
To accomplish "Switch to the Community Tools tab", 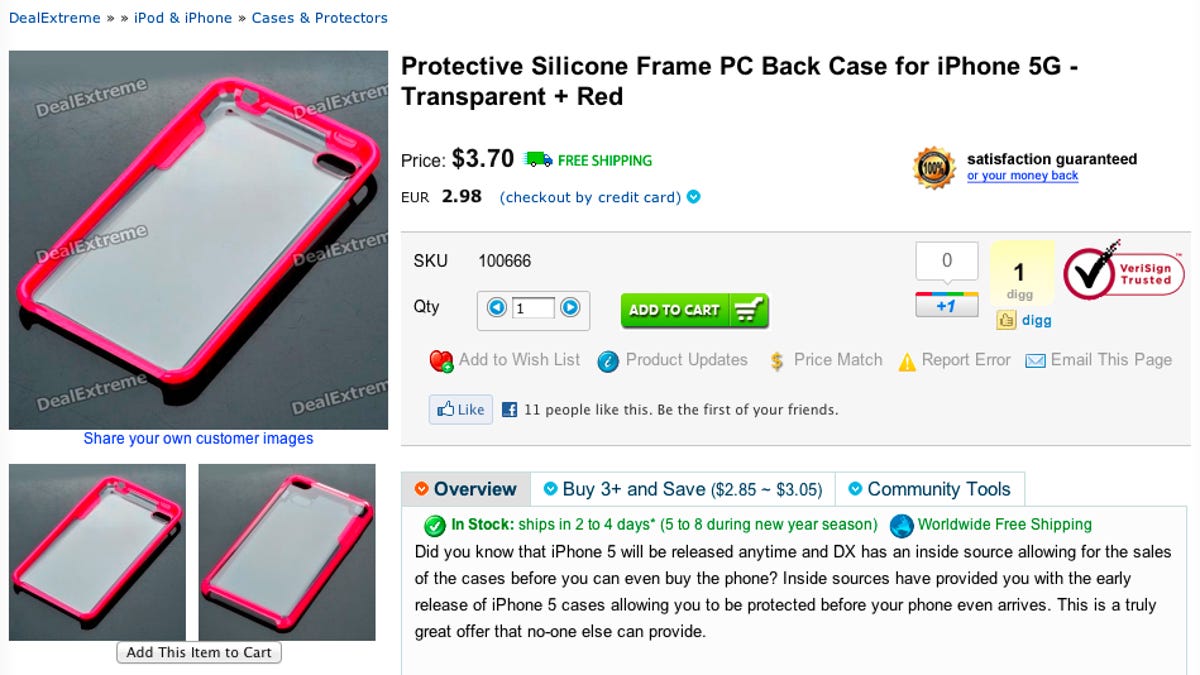I will [929, 489].
